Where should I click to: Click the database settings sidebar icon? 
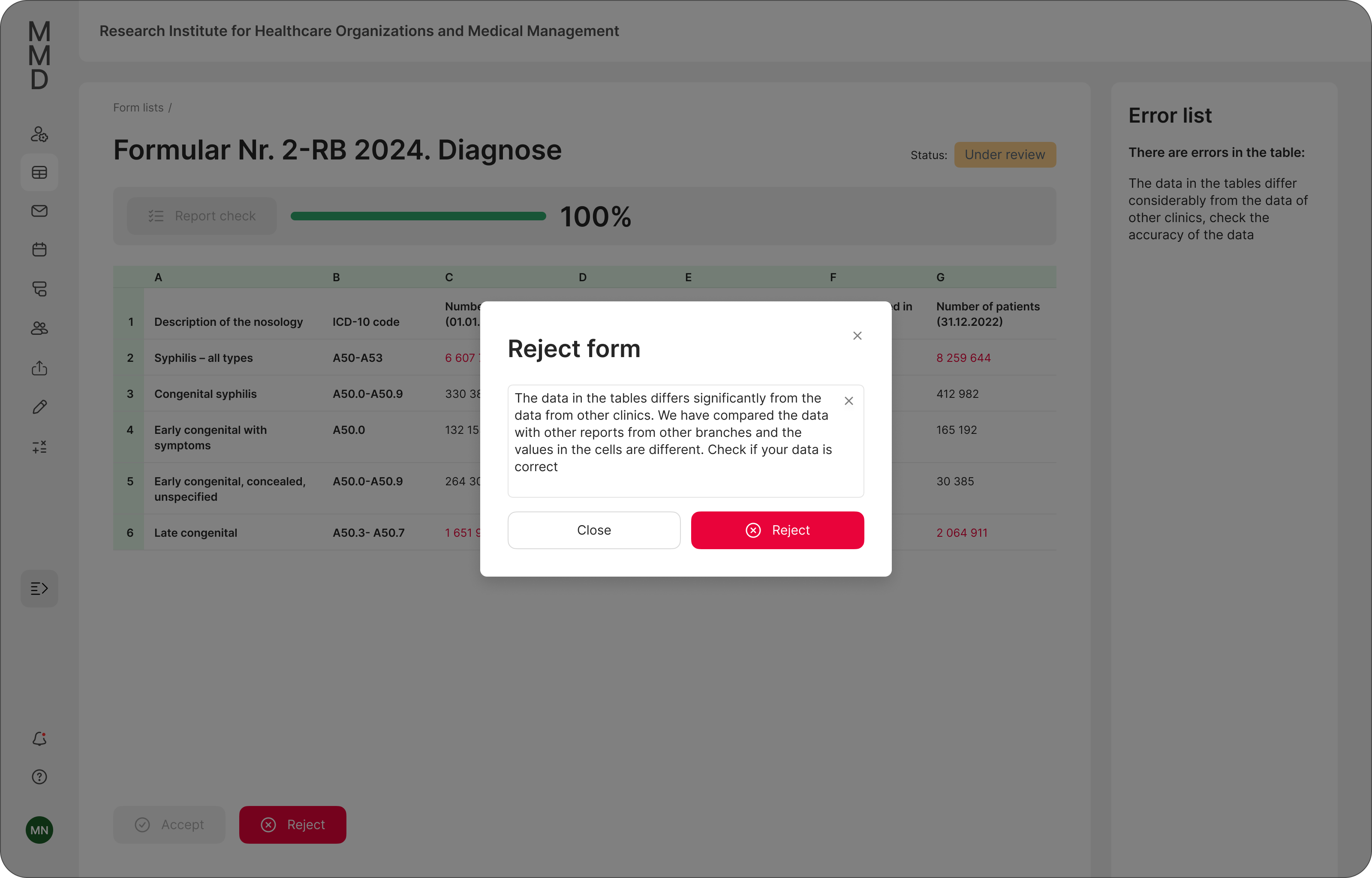click(x=39, y=289)
